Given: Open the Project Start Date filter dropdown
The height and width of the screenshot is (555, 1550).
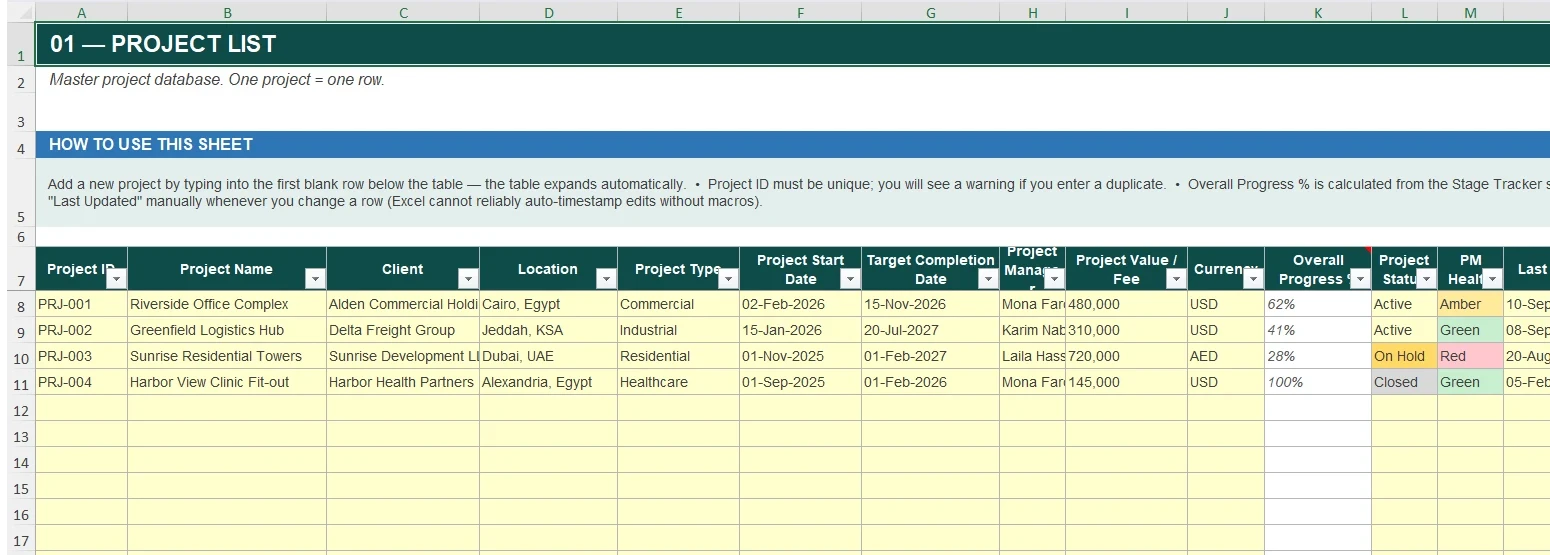Looking at the screenshot, I should (850, 279).
